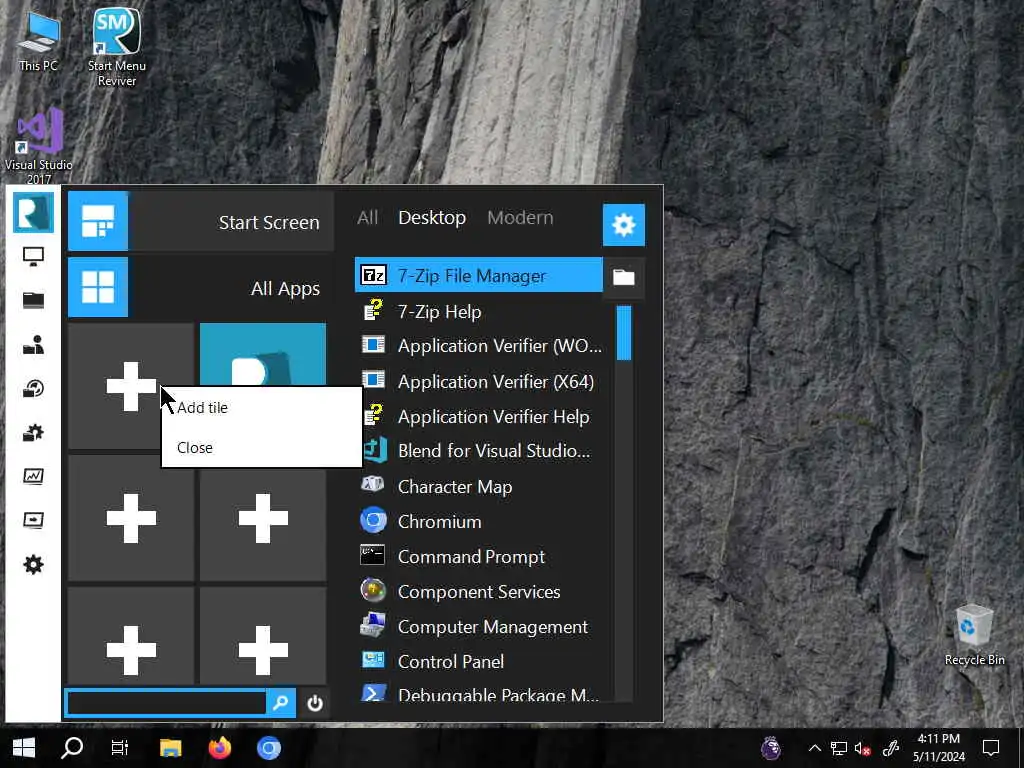Open the blue settings gear button
Viewport: 1024px width, 768px height.
[624, 225]
